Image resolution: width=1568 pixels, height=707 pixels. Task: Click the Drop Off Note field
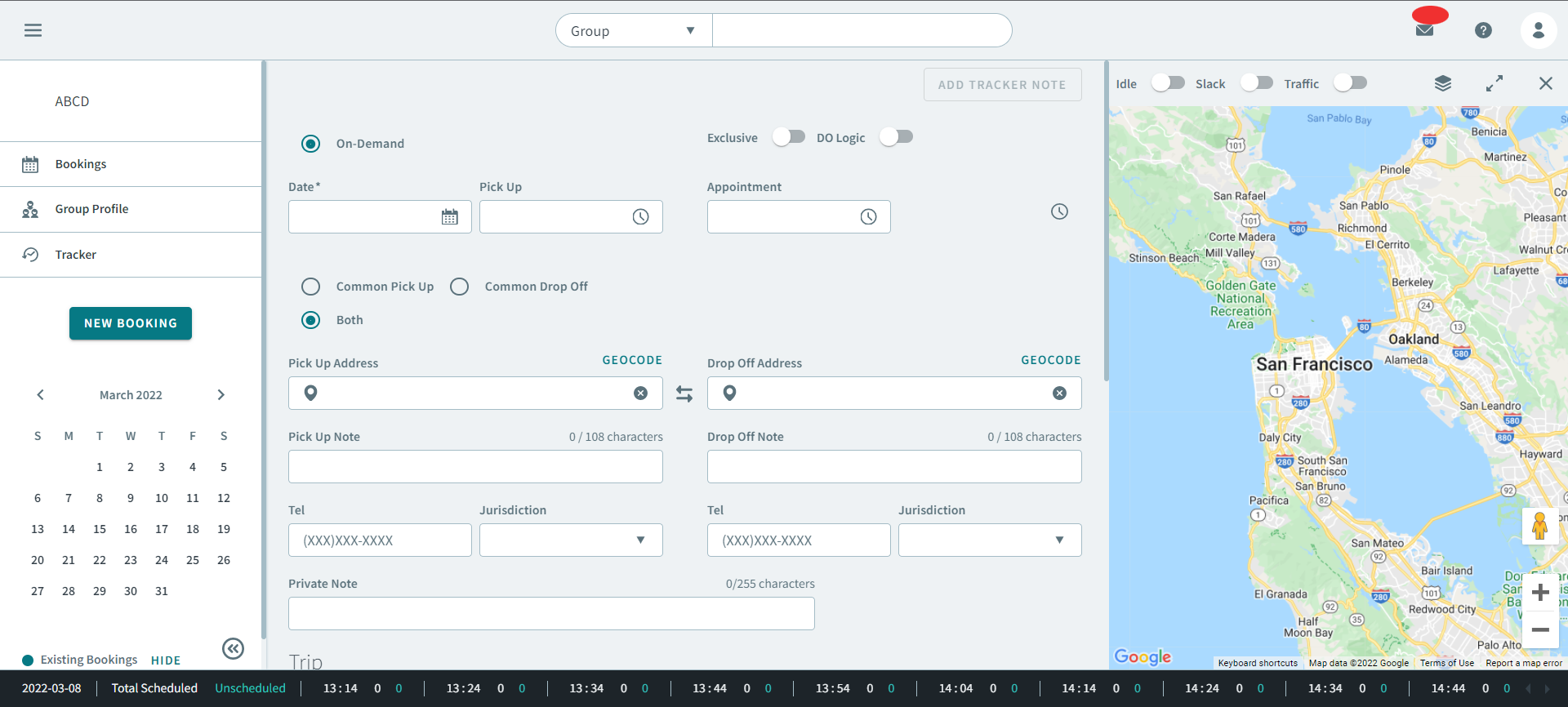(894, 467)
